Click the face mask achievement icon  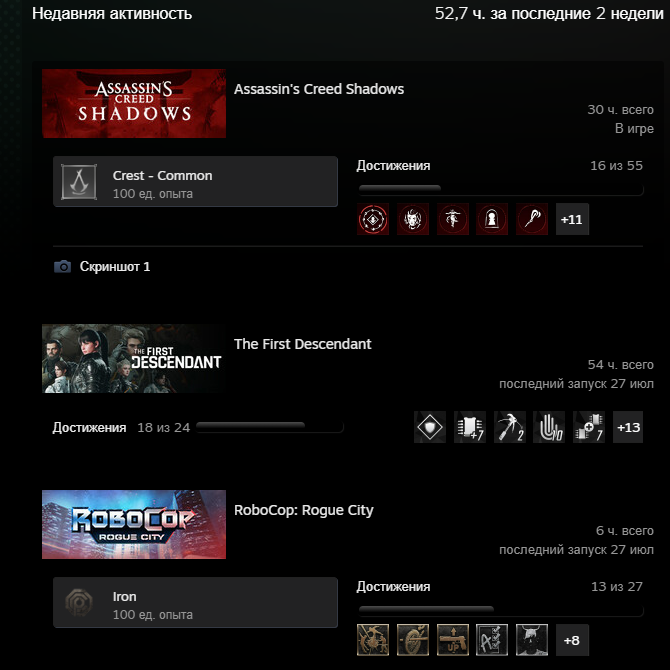coord(413,219)
